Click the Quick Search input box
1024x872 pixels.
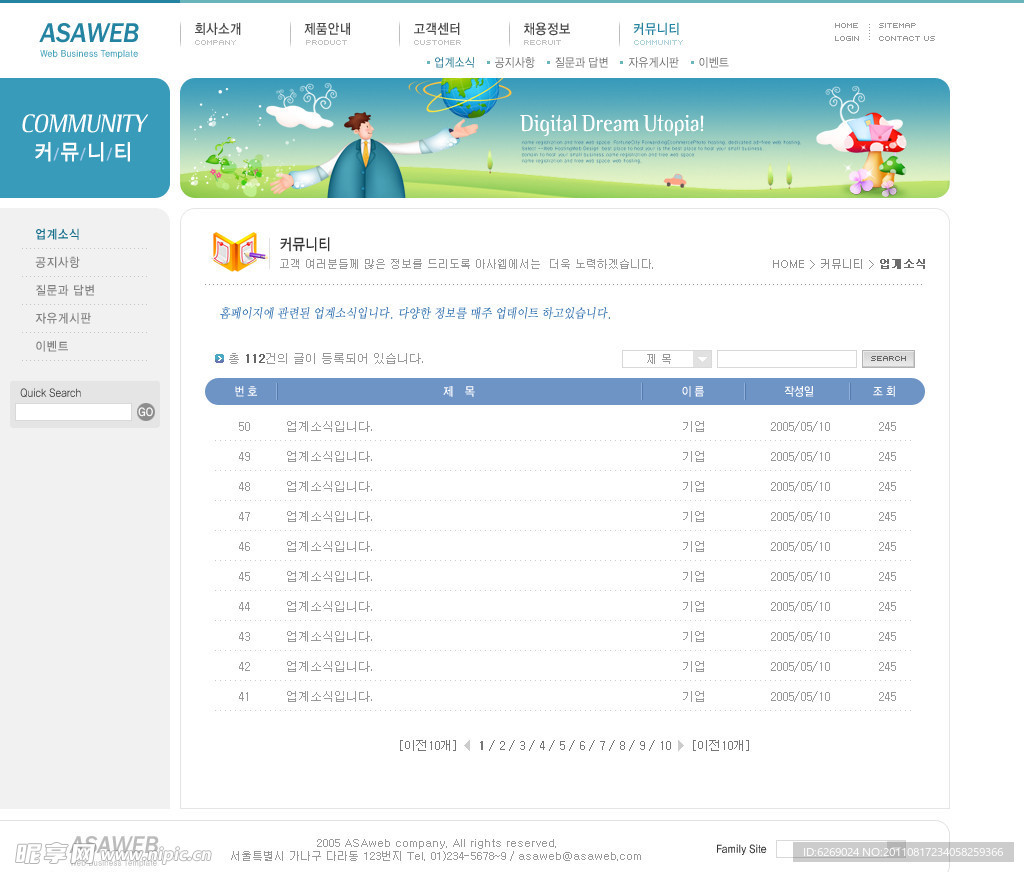click(x=73, y=412)
